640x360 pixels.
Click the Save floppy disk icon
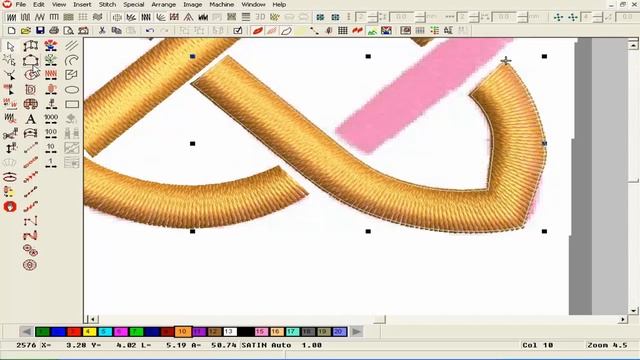[40, 31]
